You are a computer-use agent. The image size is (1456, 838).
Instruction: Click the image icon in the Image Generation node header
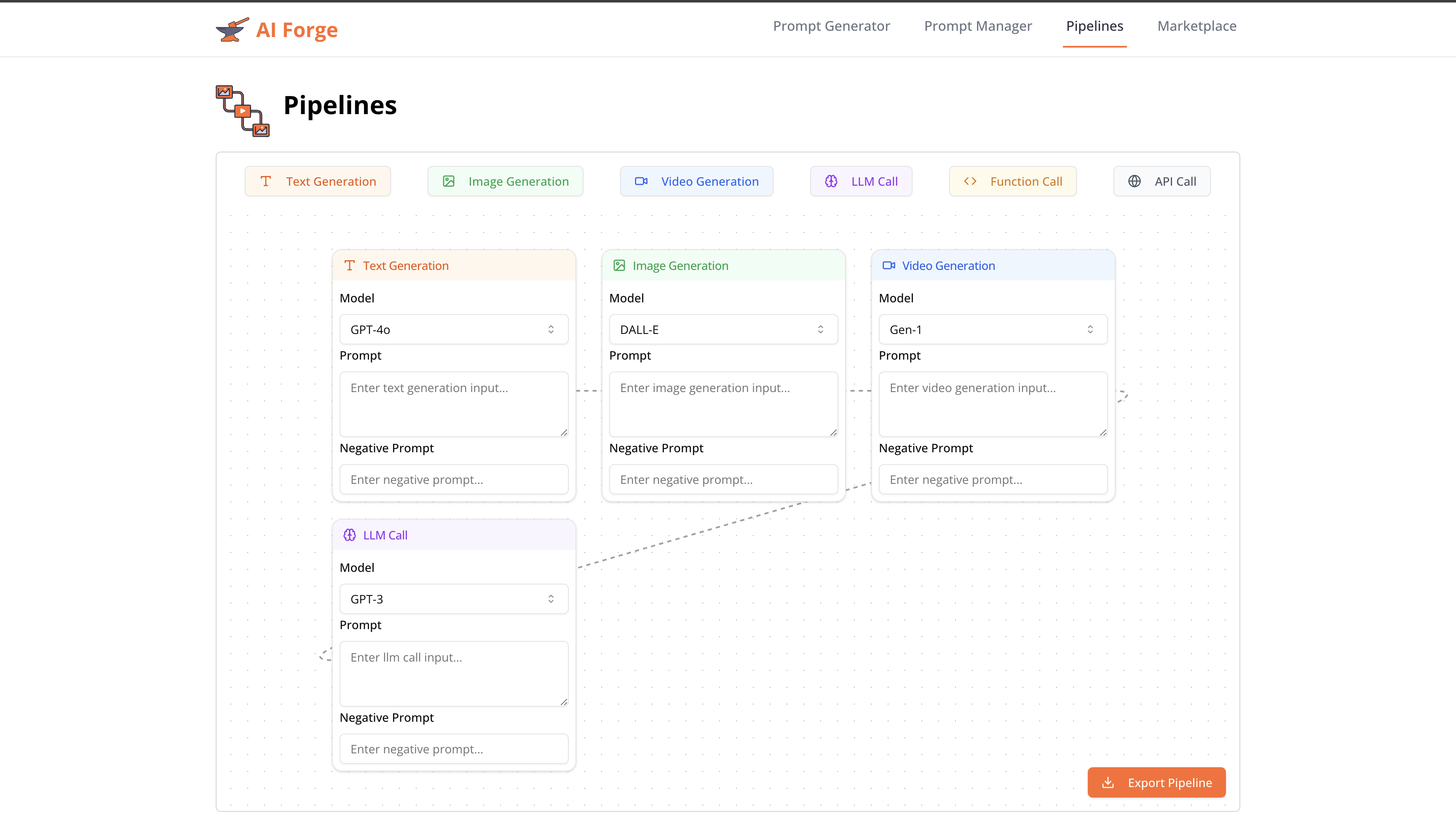(619, 265)
